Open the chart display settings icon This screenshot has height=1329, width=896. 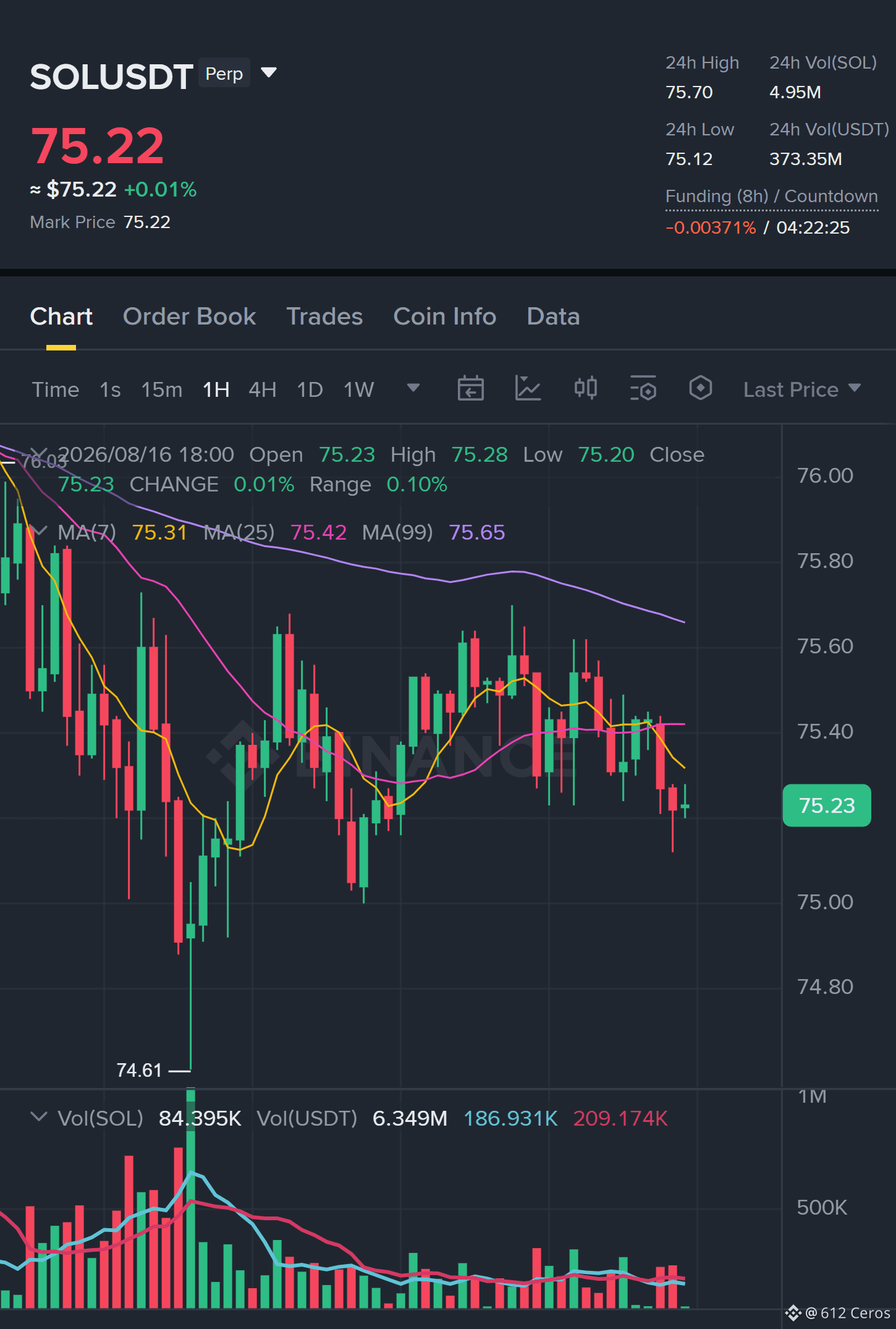point(643,388)
